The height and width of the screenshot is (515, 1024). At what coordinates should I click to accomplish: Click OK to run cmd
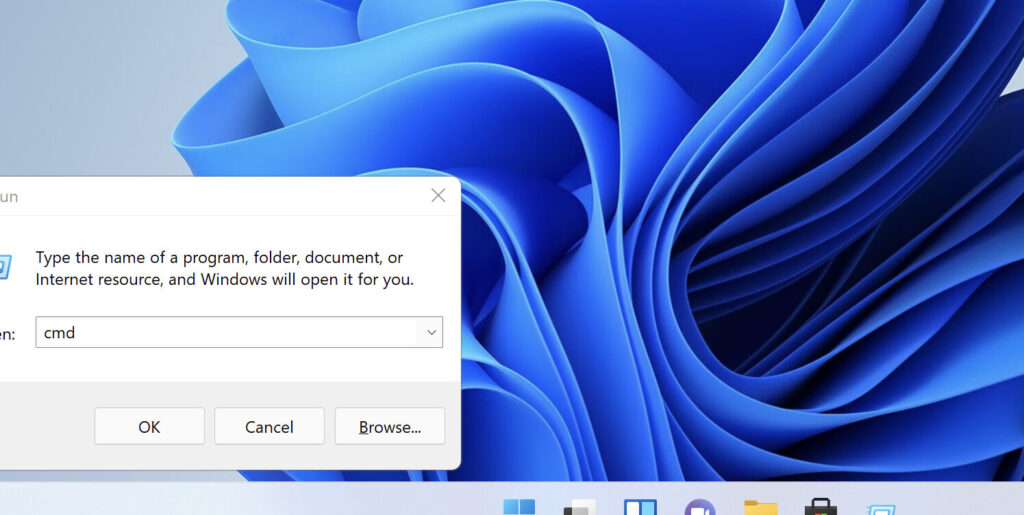pos(149,427)
